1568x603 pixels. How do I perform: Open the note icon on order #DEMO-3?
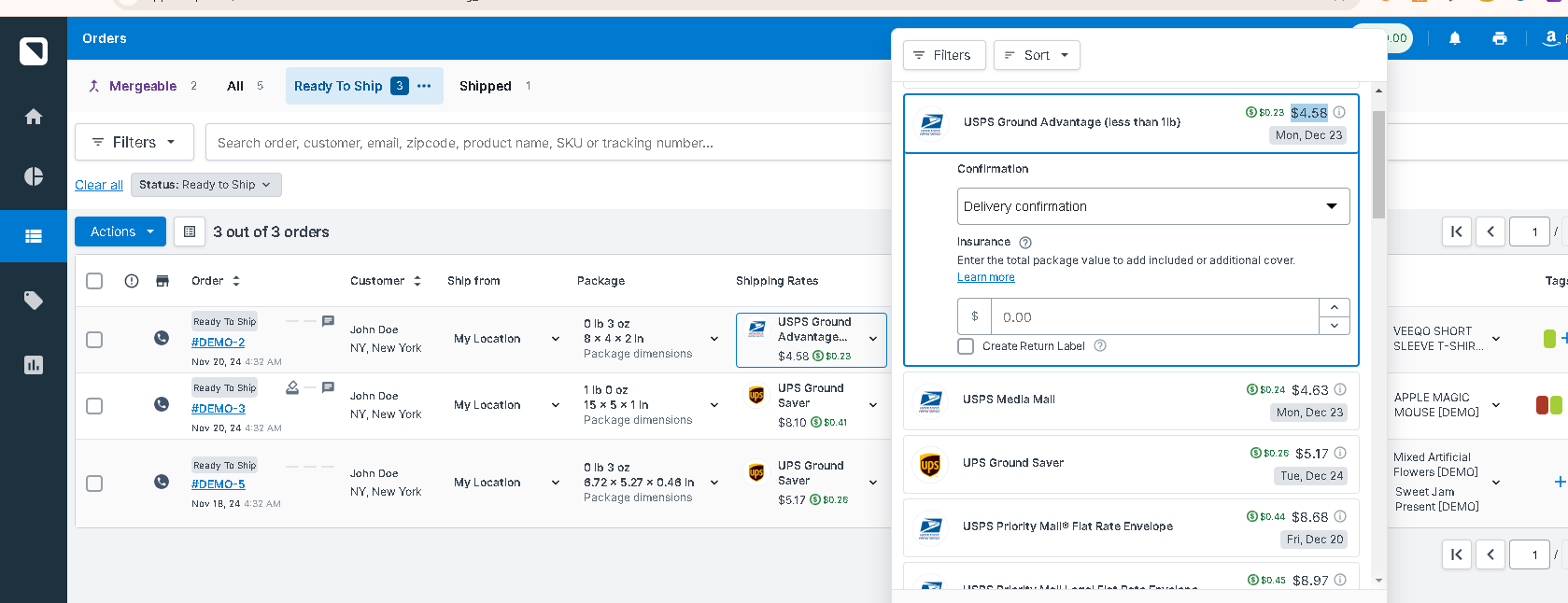click(328, 387)
